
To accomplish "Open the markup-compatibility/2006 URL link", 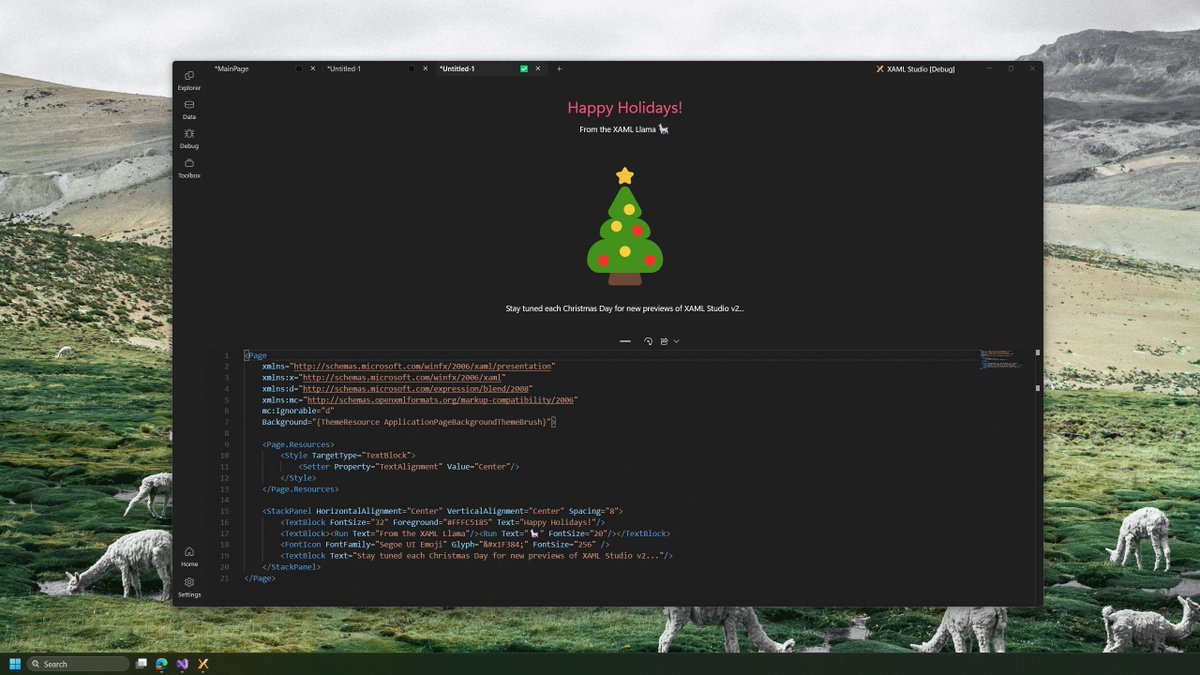I will (x=442, y=400).
